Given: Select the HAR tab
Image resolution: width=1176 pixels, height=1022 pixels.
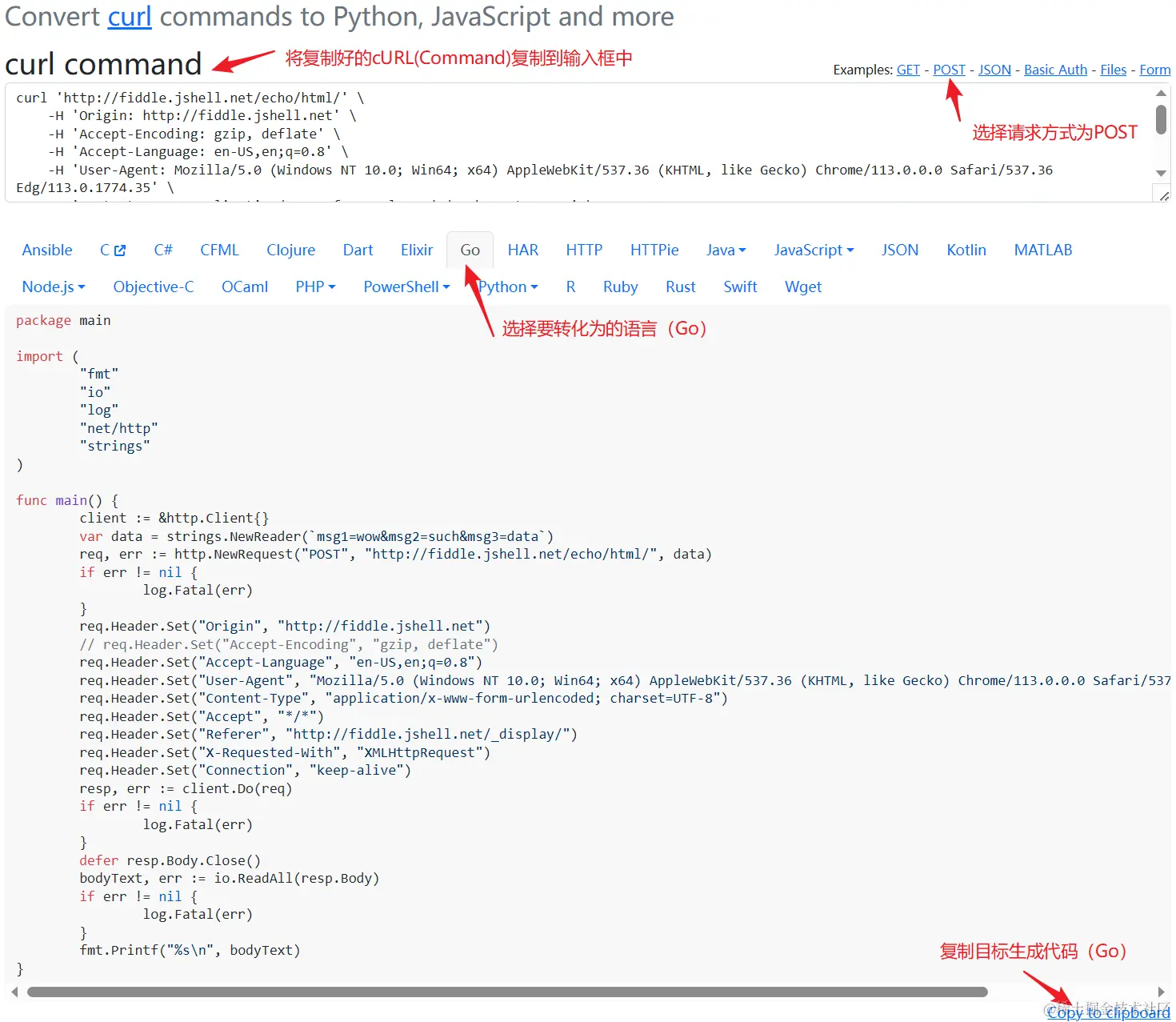Looking at the screenshot, I should 523,250.
